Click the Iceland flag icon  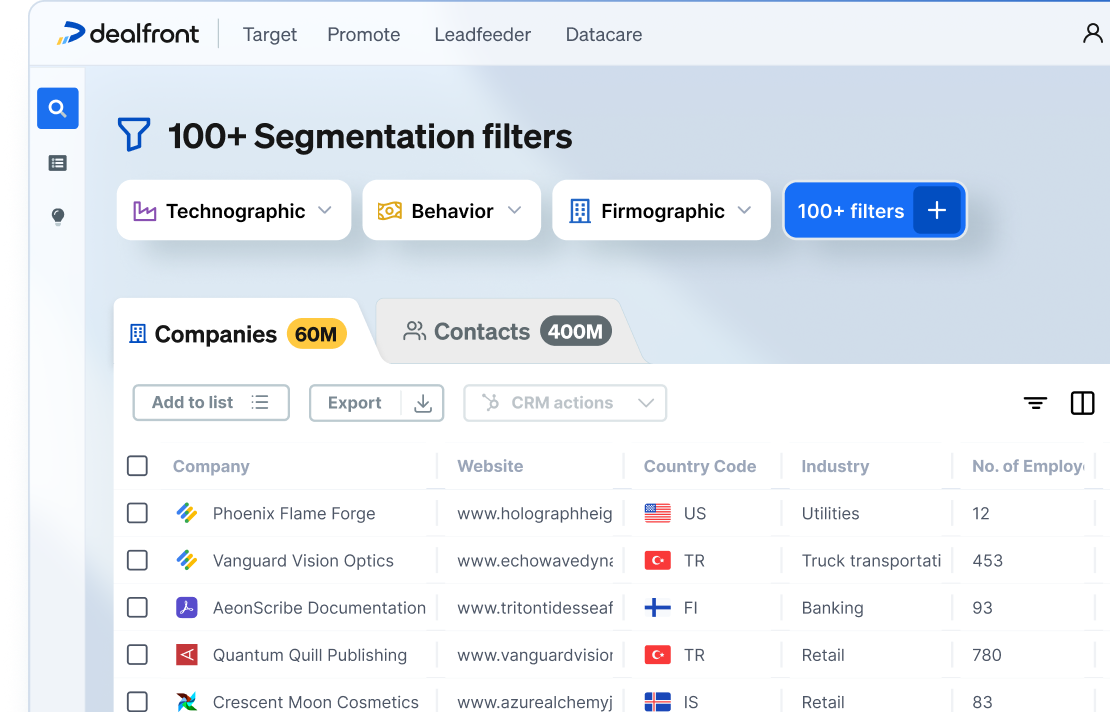pos(658,701)
